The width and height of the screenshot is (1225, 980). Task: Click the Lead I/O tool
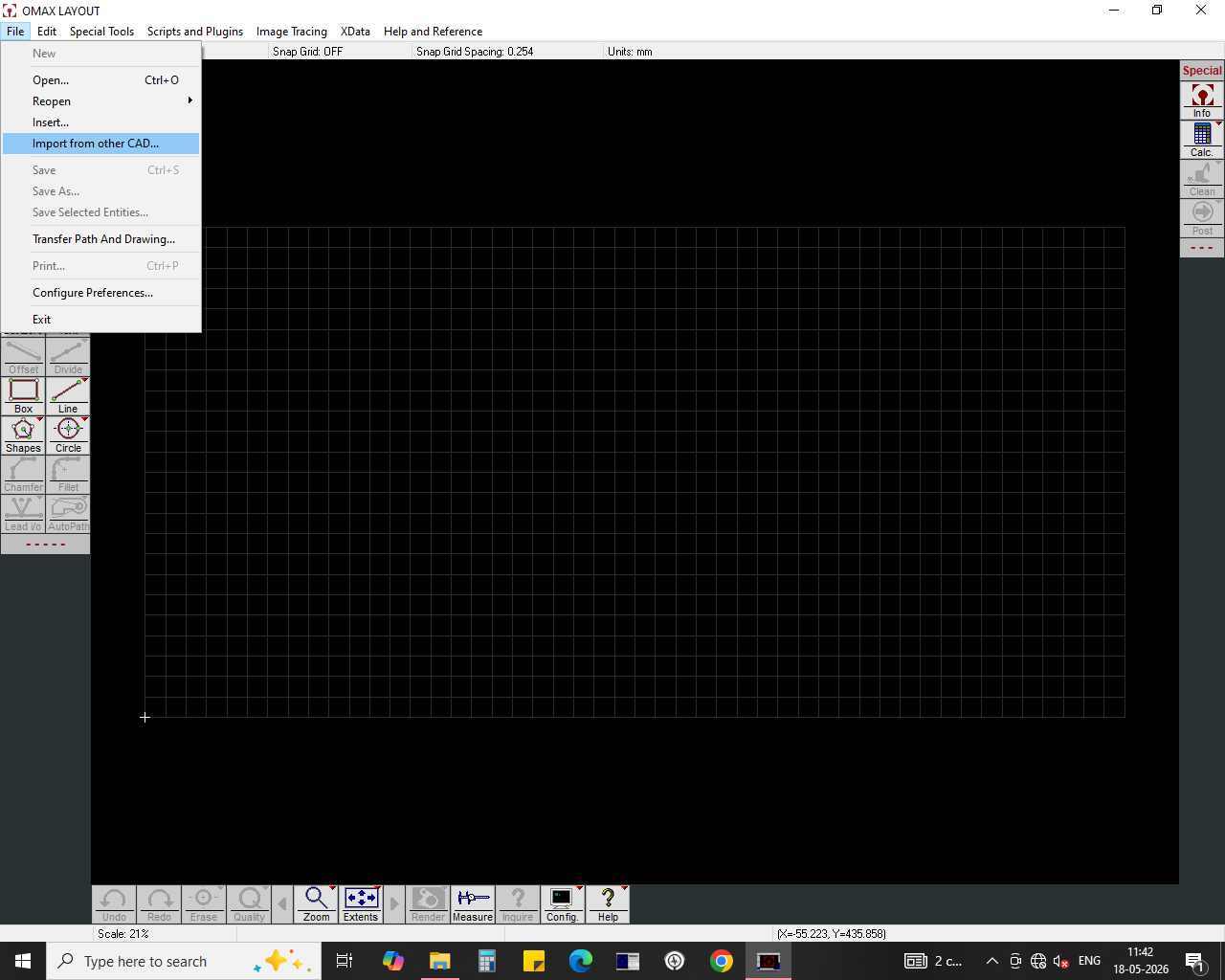23,513
